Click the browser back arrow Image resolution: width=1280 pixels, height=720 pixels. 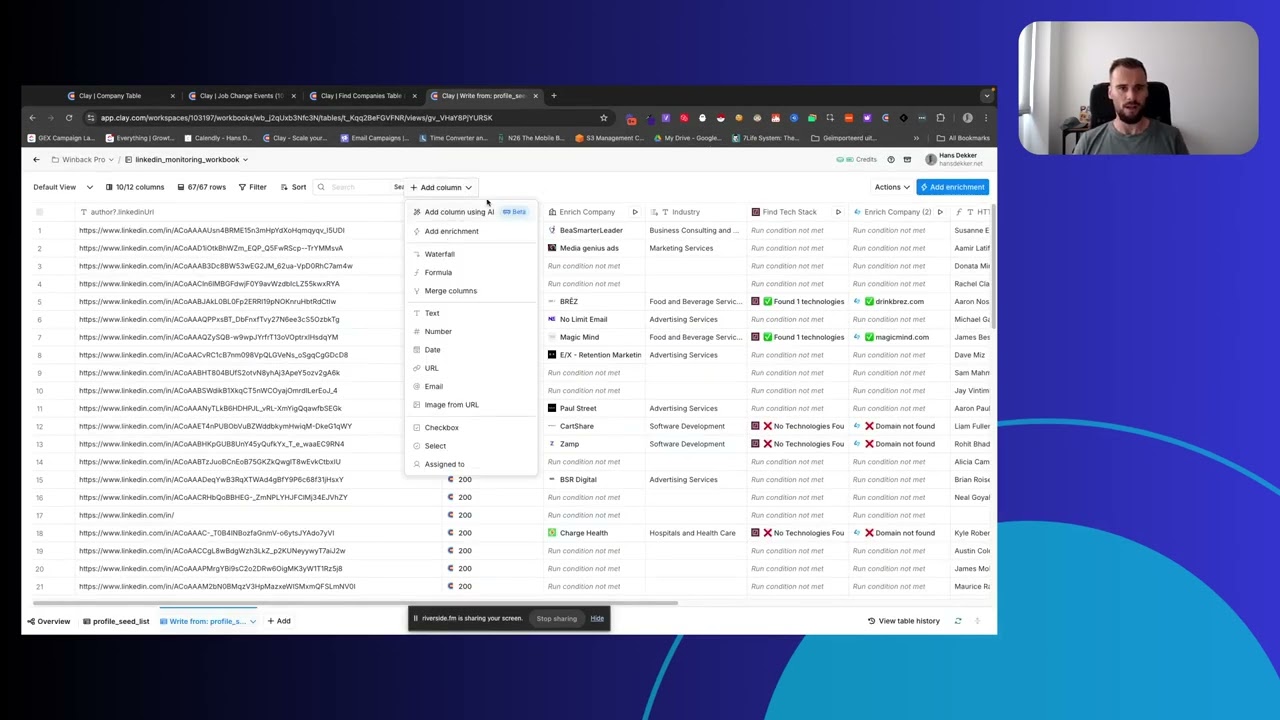[x=32, y=118]
